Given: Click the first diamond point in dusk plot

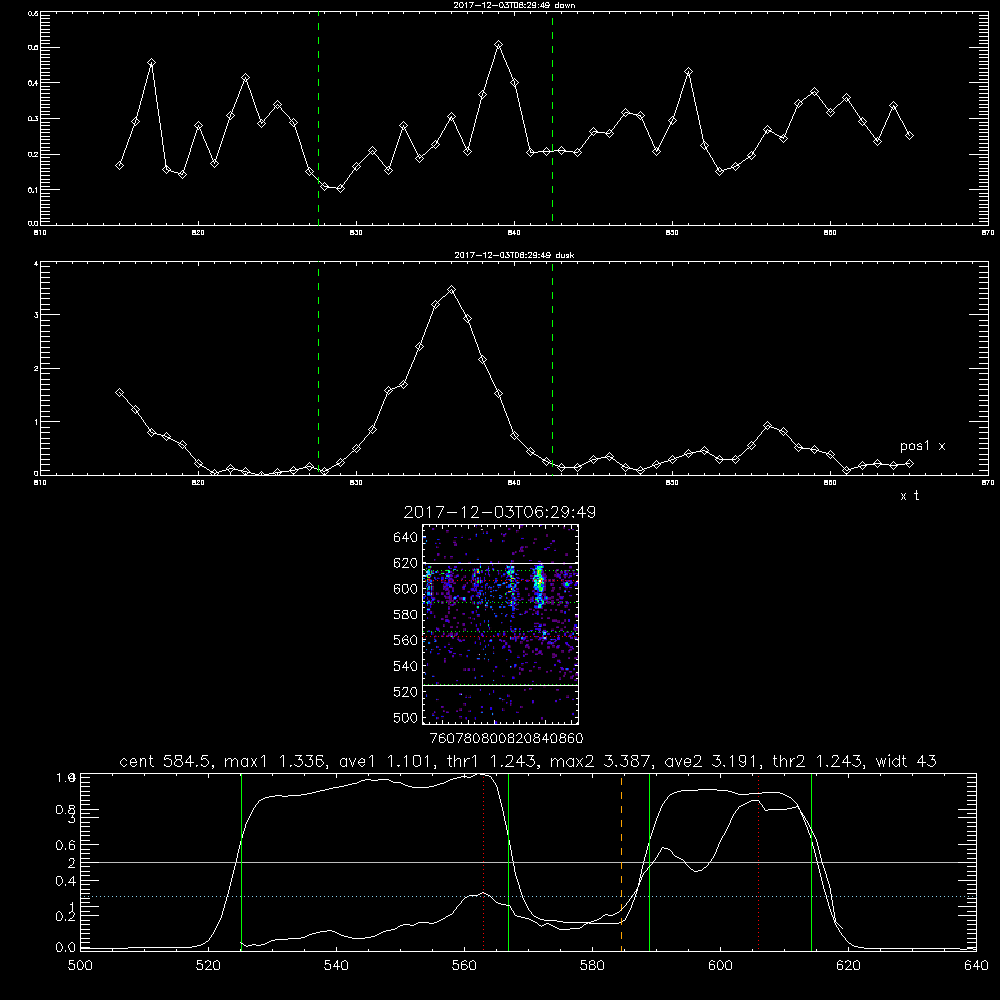Looking at the screenshot, I should pyautogui.click(x=119, y=393).
